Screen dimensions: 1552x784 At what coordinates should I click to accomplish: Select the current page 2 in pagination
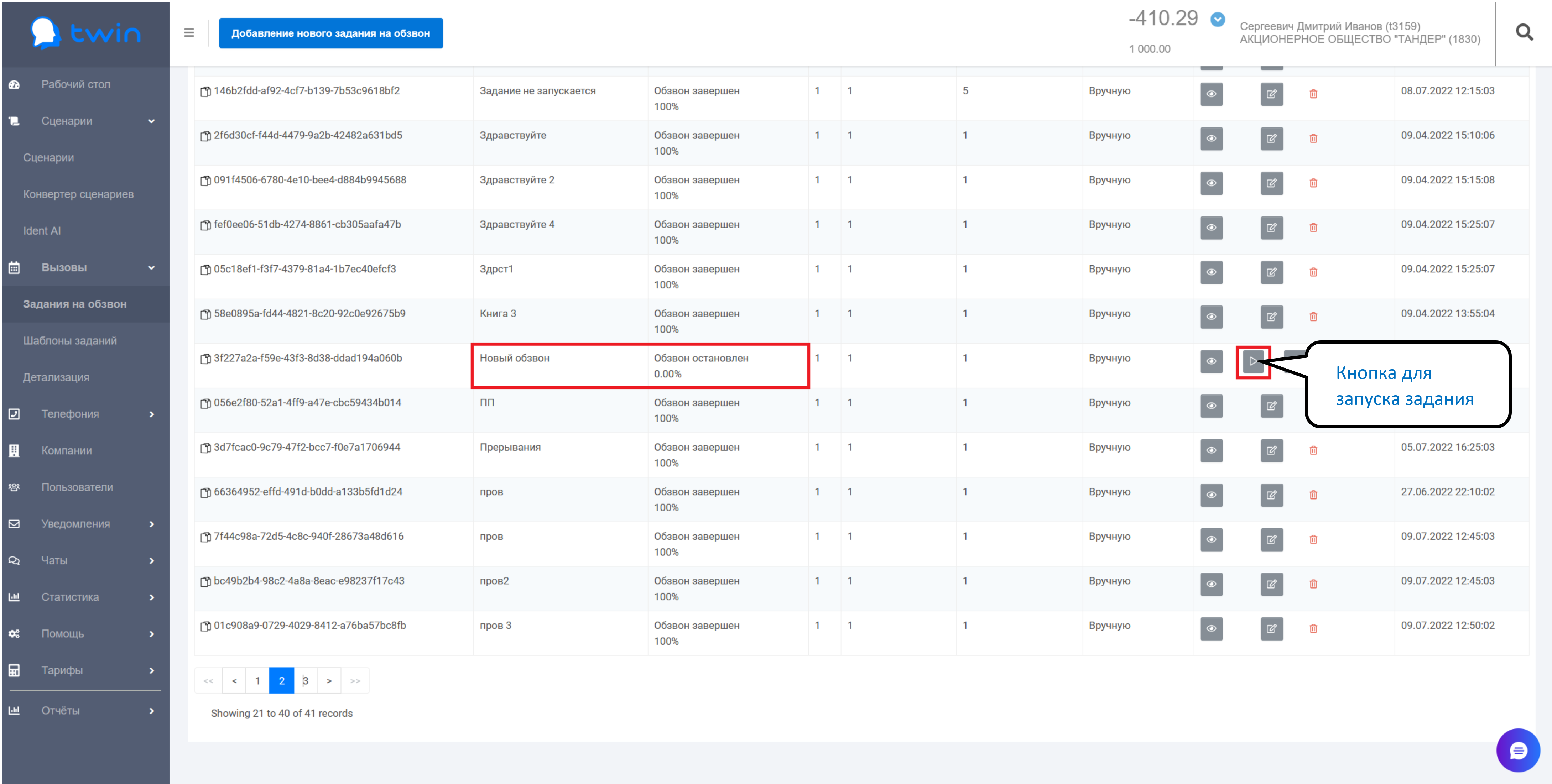(x=281, y=681)
